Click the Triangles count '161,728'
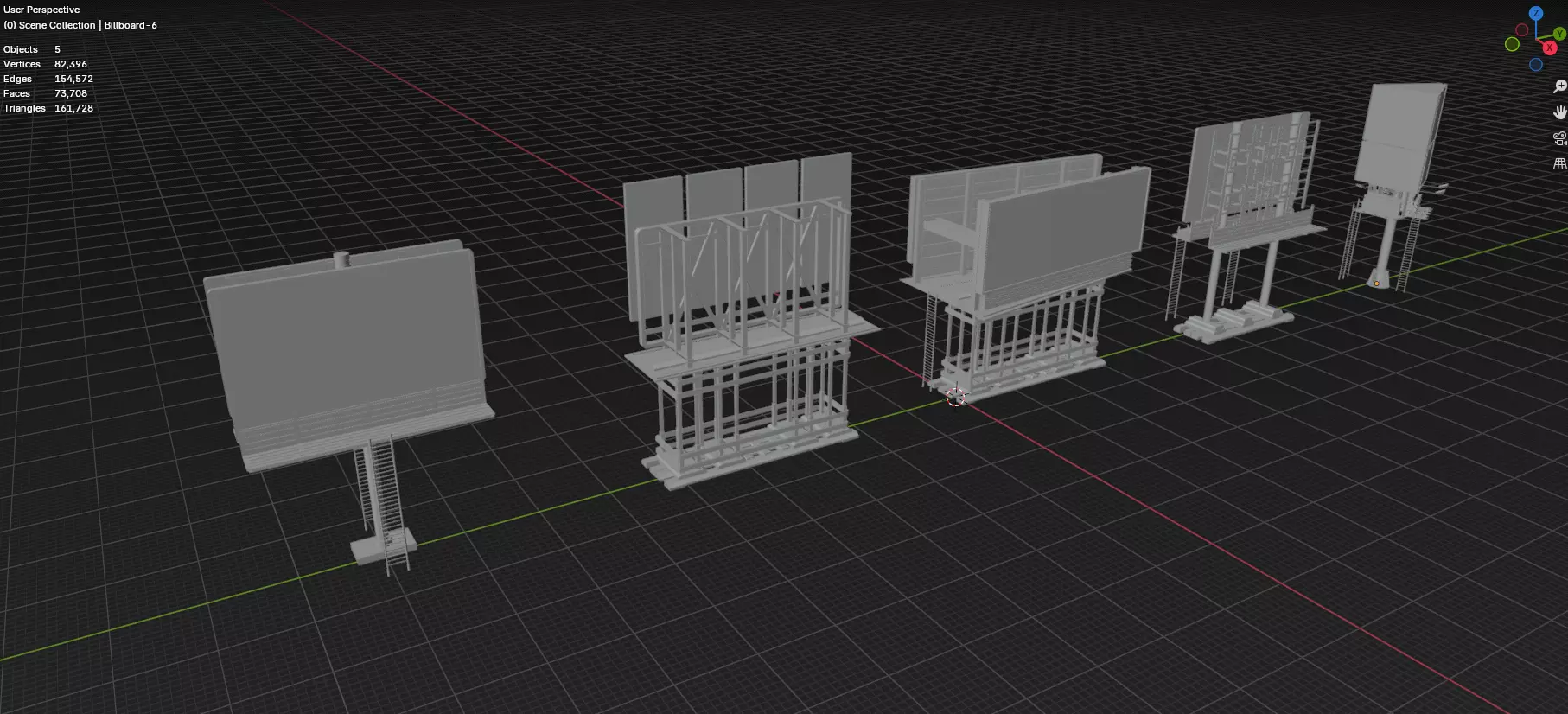 click(x=73, y=108)
